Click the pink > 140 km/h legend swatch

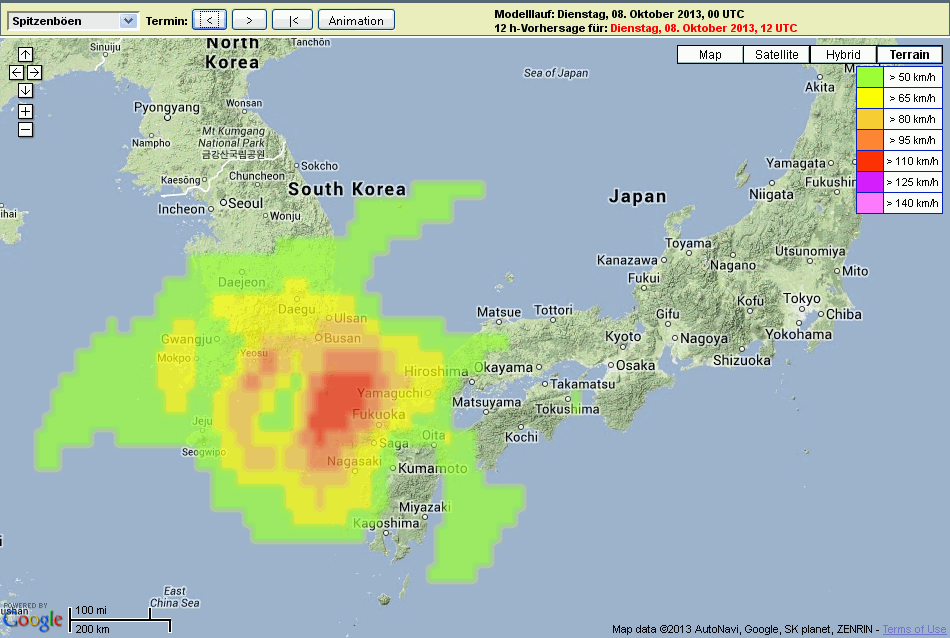coord(869,203)
